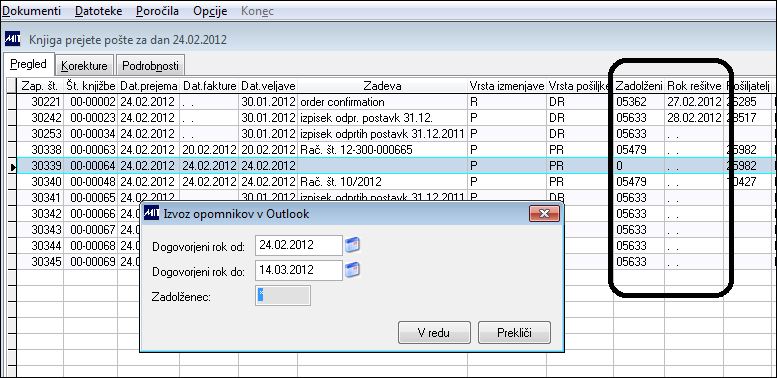Open the Datoteke menu
This screenshot has height=378, width=777.
(x=99, y=10)
